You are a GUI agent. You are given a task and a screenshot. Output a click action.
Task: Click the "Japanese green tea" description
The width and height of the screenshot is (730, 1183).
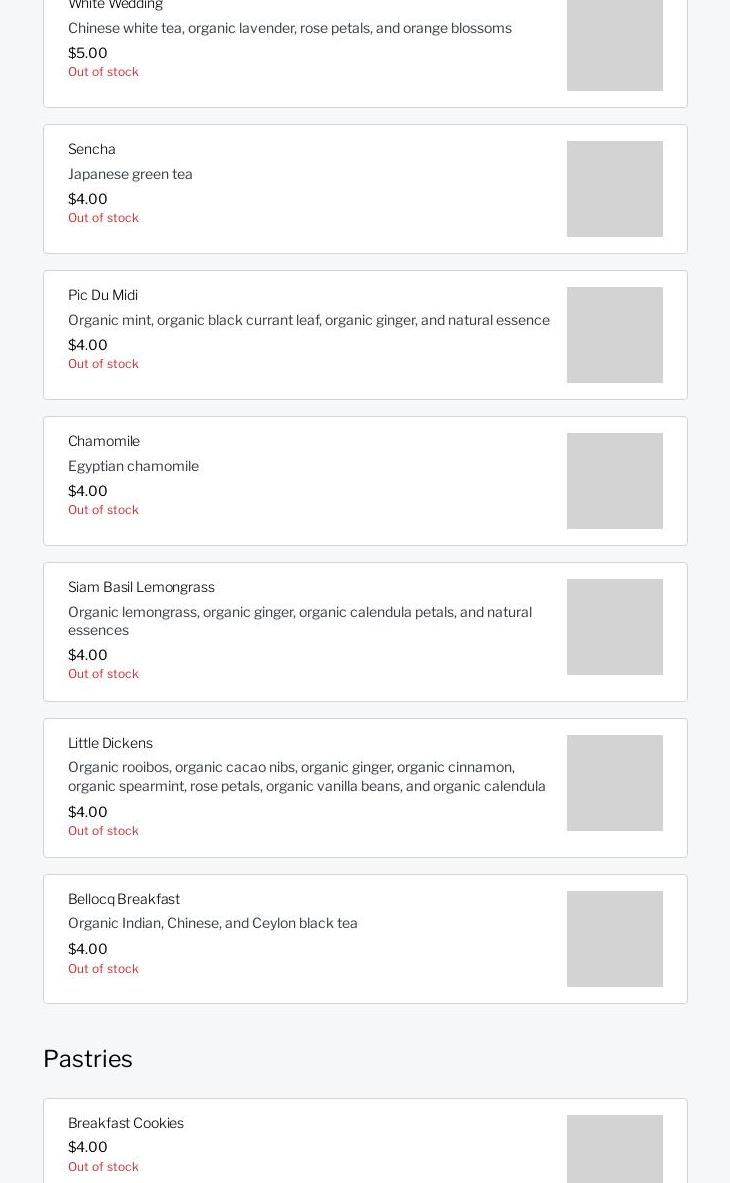tap(130, 174)
